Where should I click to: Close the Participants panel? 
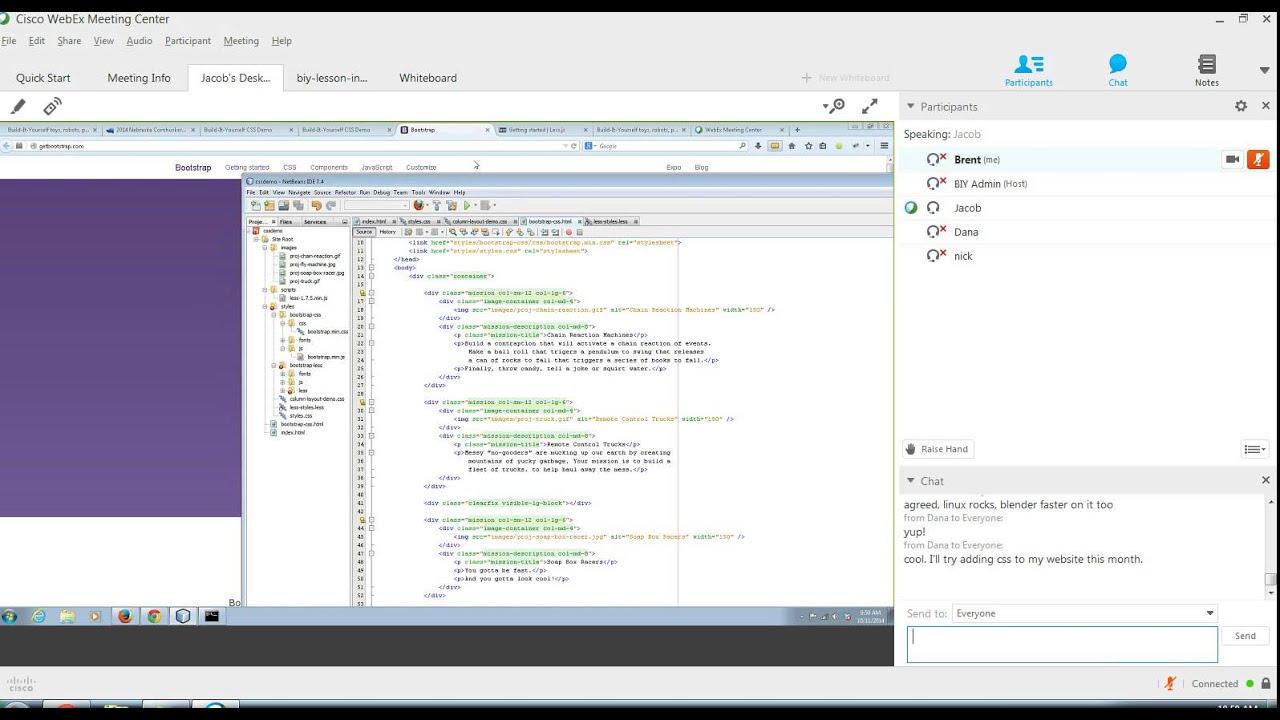click(1266, 106)
